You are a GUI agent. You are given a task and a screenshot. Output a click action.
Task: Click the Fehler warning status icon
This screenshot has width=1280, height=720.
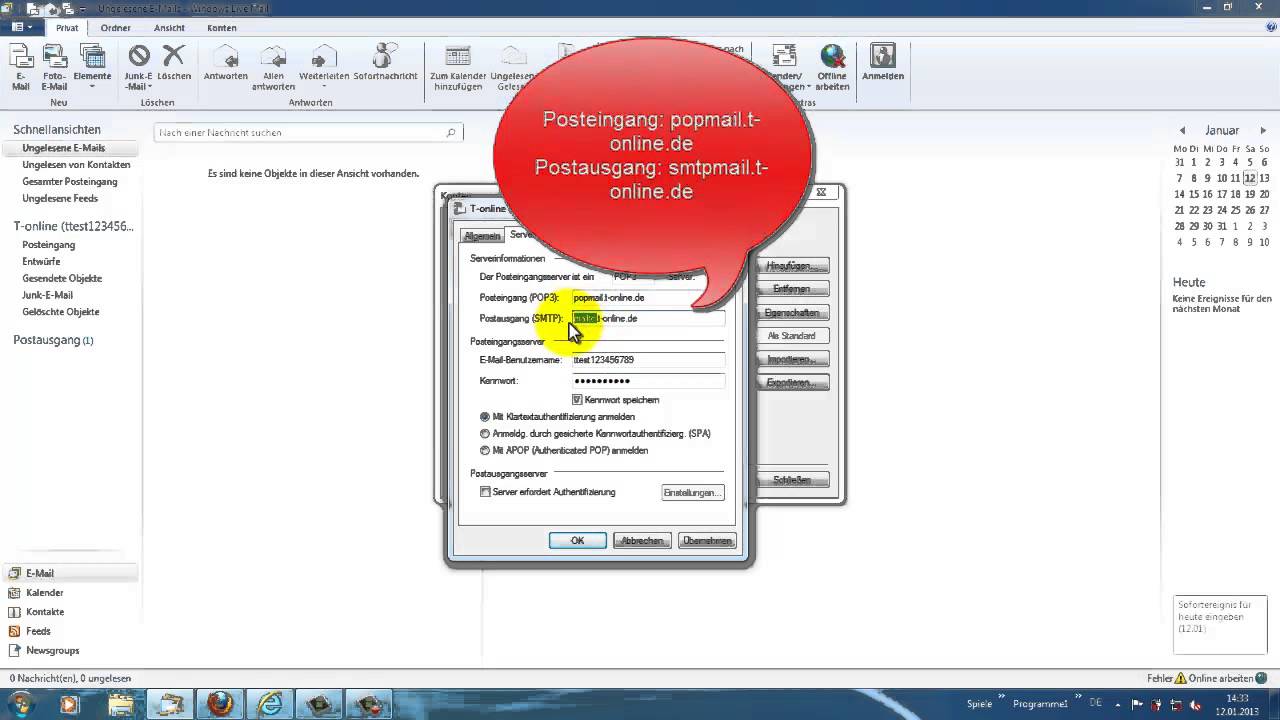(x=1180, y=678)
